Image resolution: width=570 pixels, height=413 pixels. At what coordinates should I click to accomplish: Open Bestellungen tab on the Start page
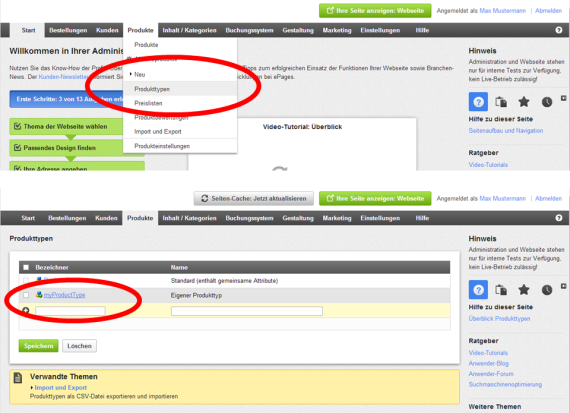click(68, 30)
